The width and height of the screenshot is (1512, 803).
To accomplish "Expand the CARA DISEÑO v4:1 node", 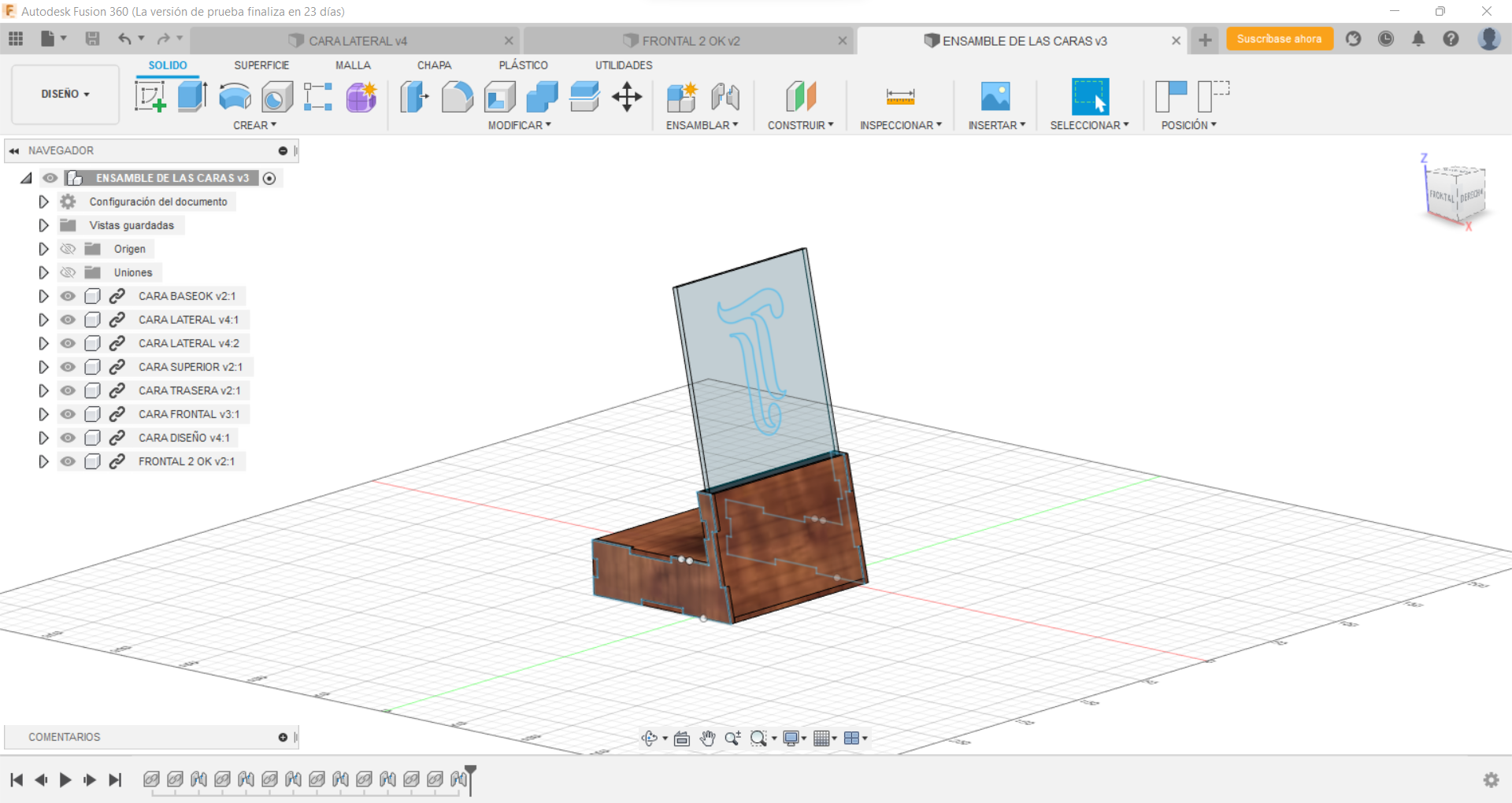I will pyautogui.click(x=43, y=438).
